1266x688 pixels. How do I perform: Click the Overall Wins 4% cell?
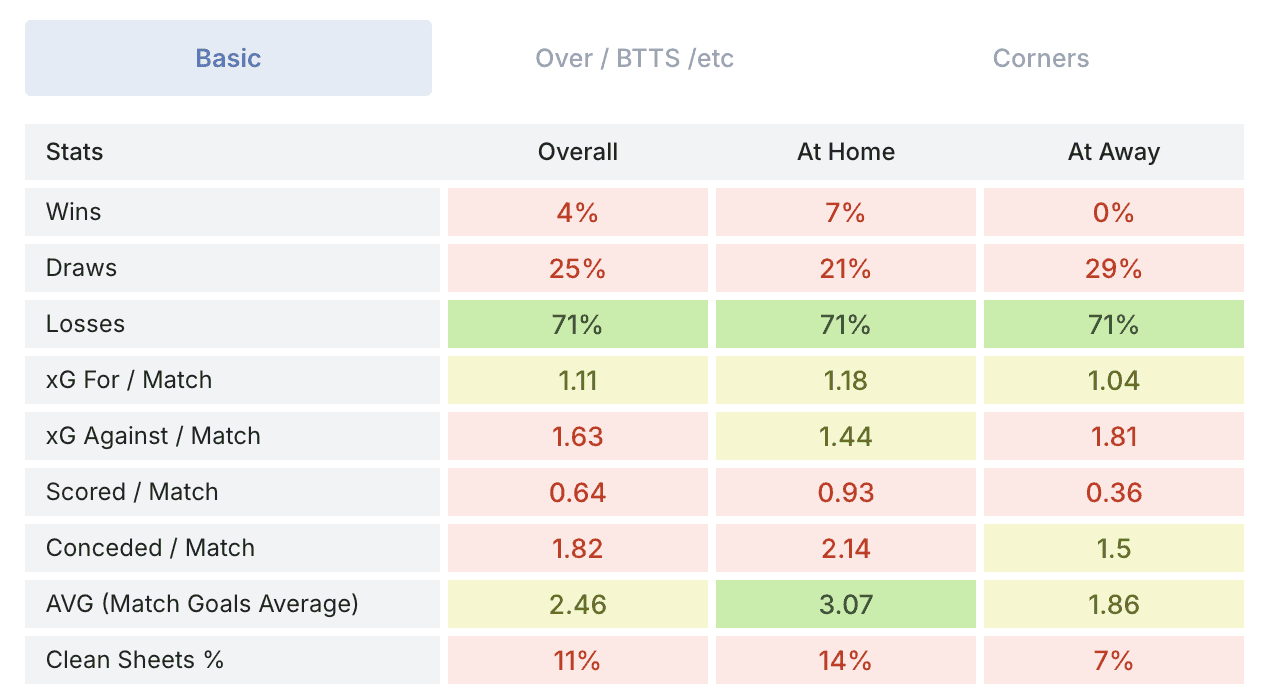(x=577, y=212)
